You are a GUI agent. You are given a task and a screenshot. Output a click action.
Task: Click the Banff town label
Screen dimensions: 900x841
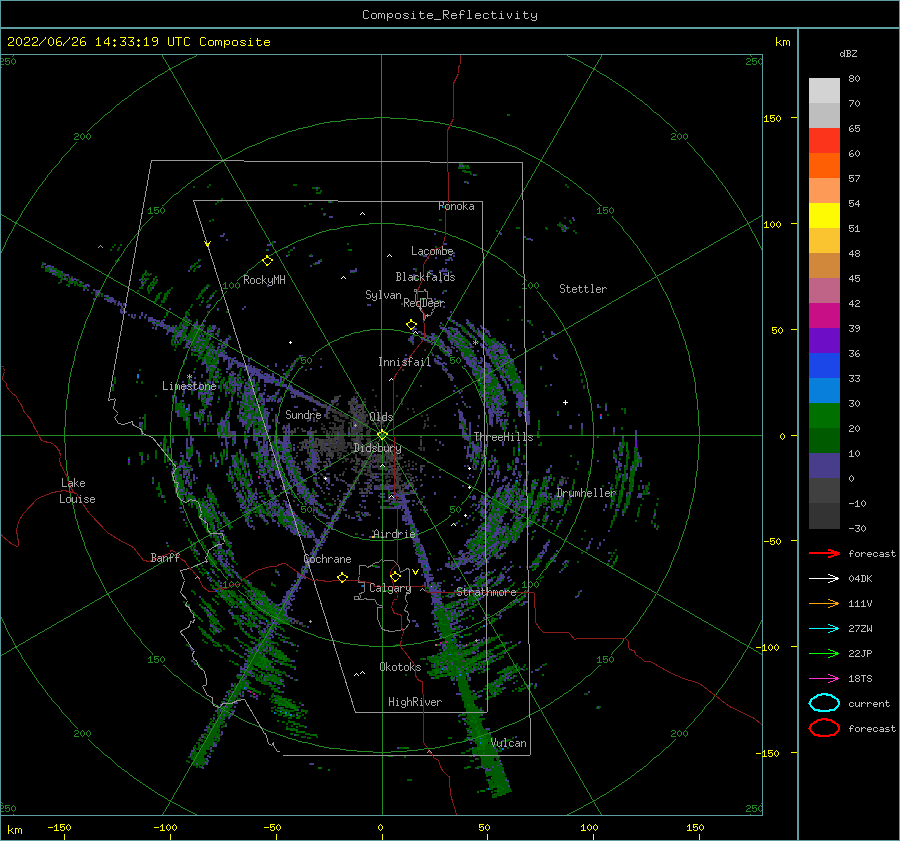point(165,558)
